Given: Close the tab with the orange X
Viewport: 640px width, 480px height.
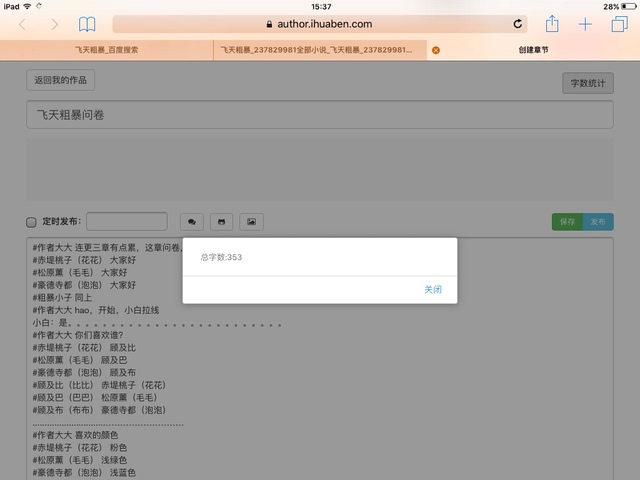Looking at the screenshot, I should 436,49.
